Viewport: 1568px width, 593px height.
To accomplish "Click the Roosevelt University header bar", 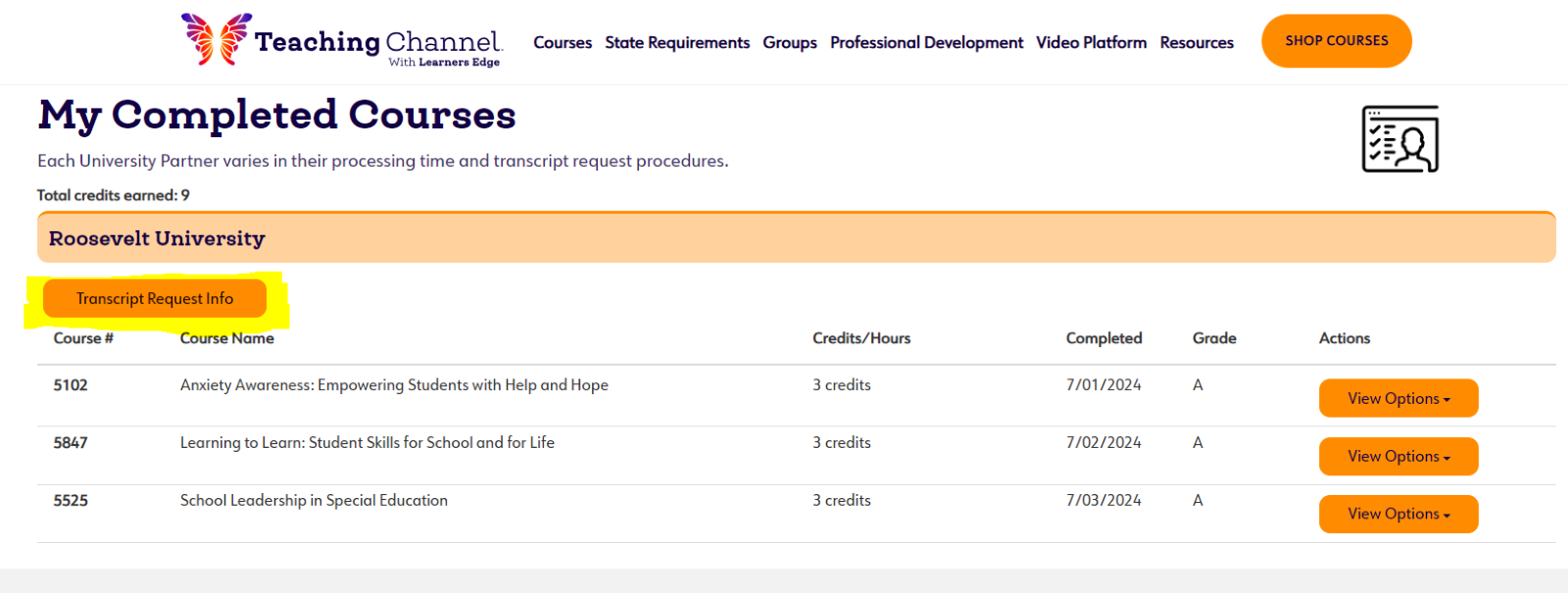I will 796,238.
